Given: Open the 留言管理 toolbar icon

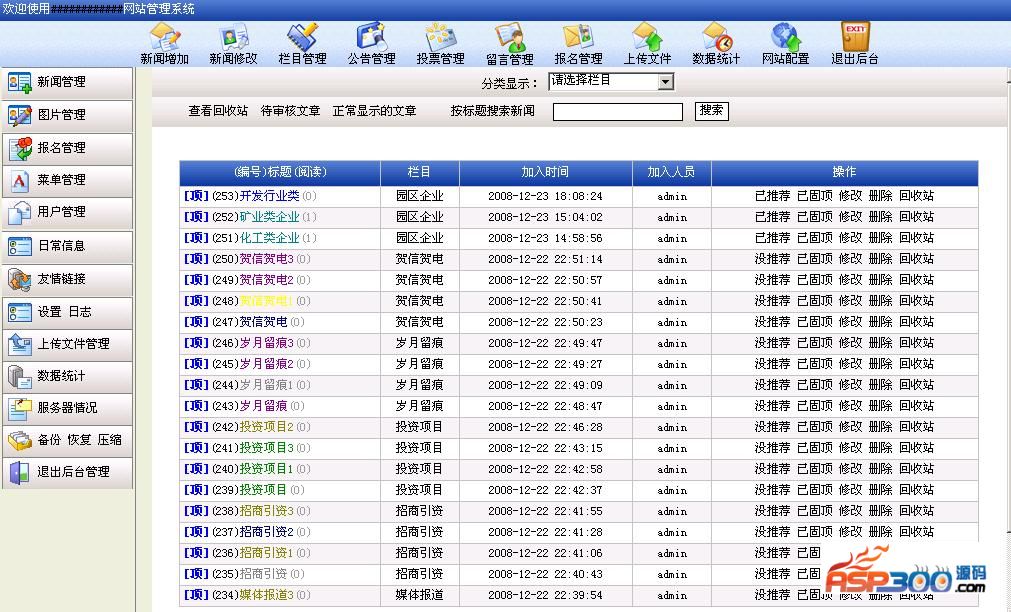Looking at the screenshot, I should pyautogui.click(x=509, y=37).
